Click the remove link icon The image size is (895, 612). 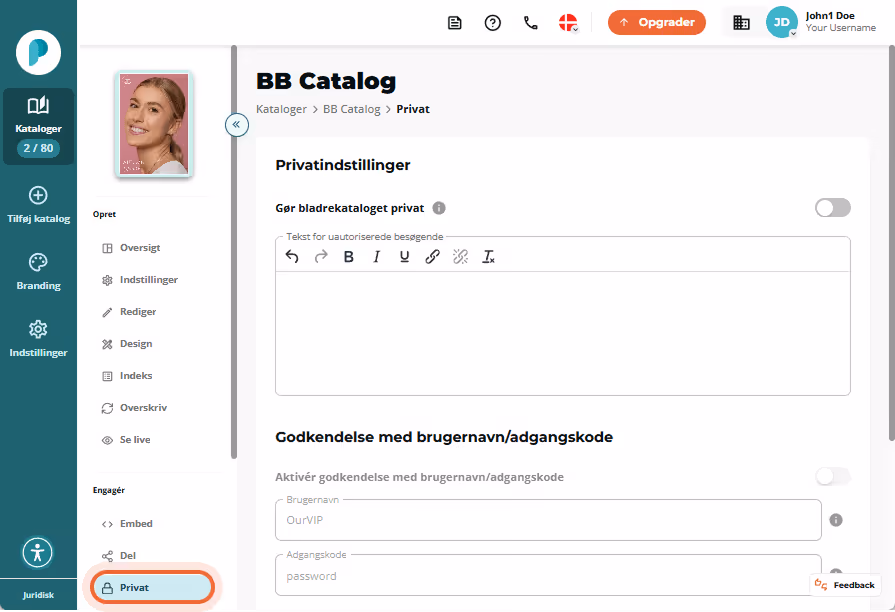click(x=461, y=257)
